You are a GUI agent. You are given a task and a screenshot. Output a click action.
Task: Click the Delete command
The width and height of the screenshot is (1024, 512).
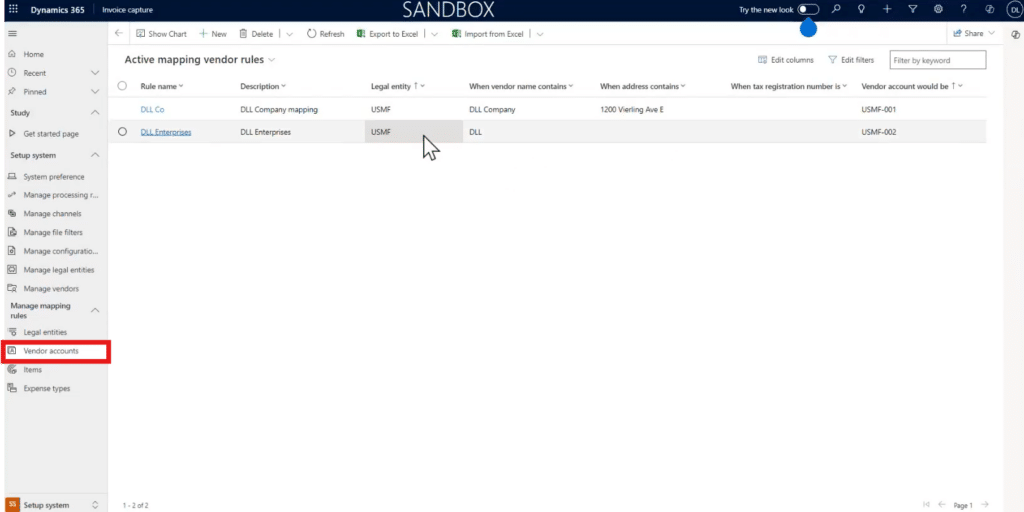click(256, 34)
